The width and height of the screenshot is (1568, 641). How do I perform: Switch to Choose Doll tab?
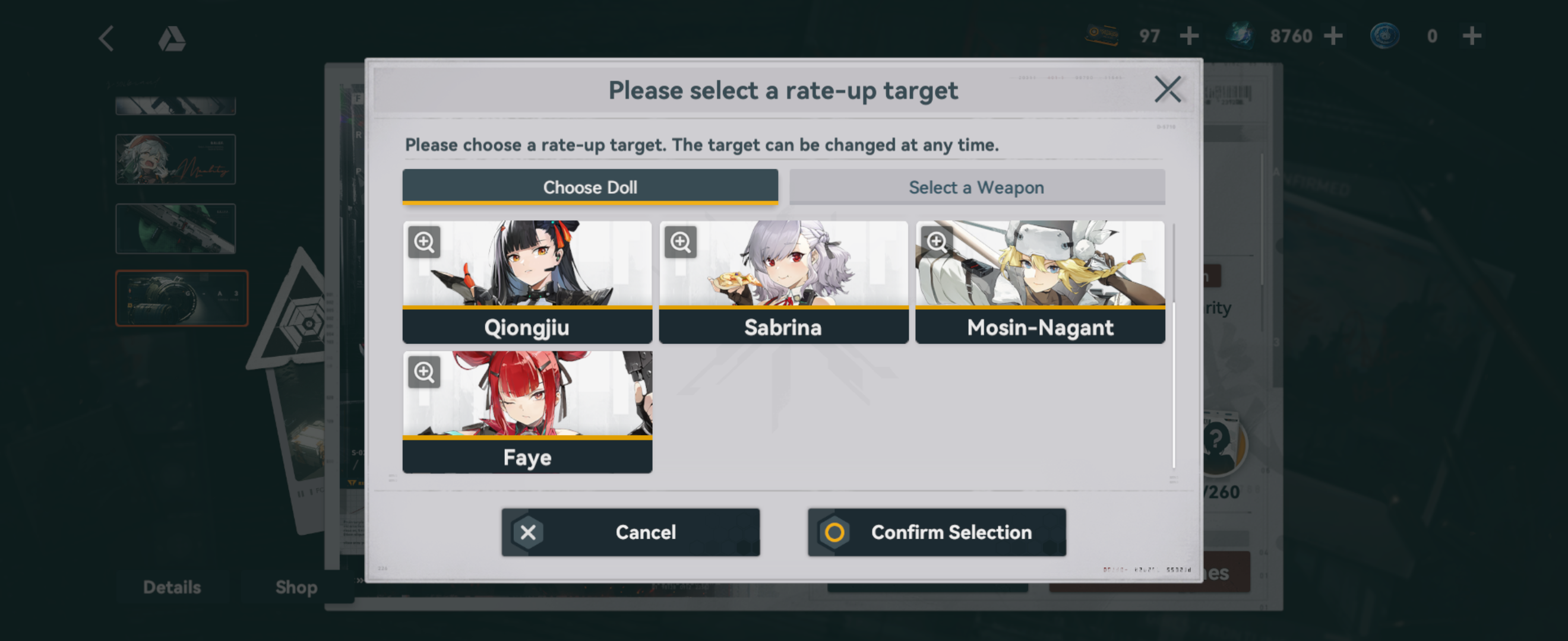[590, 187]
